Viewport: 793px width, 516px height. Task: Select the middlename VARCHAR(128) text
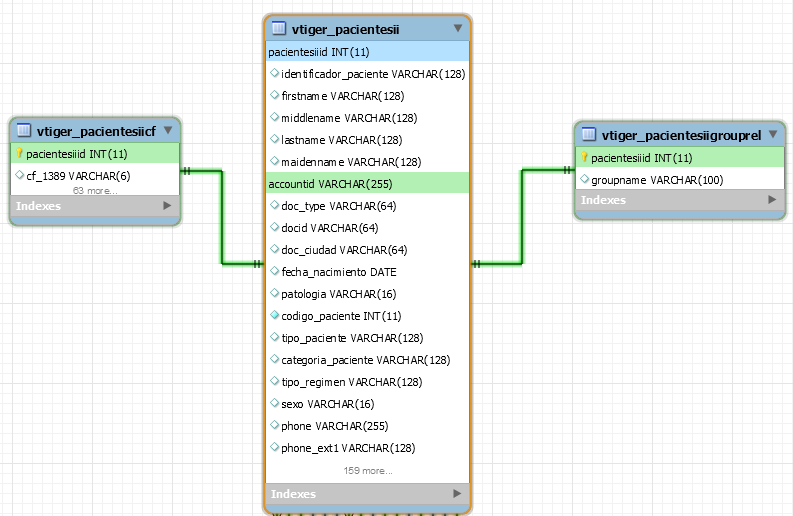coord(349,118)
